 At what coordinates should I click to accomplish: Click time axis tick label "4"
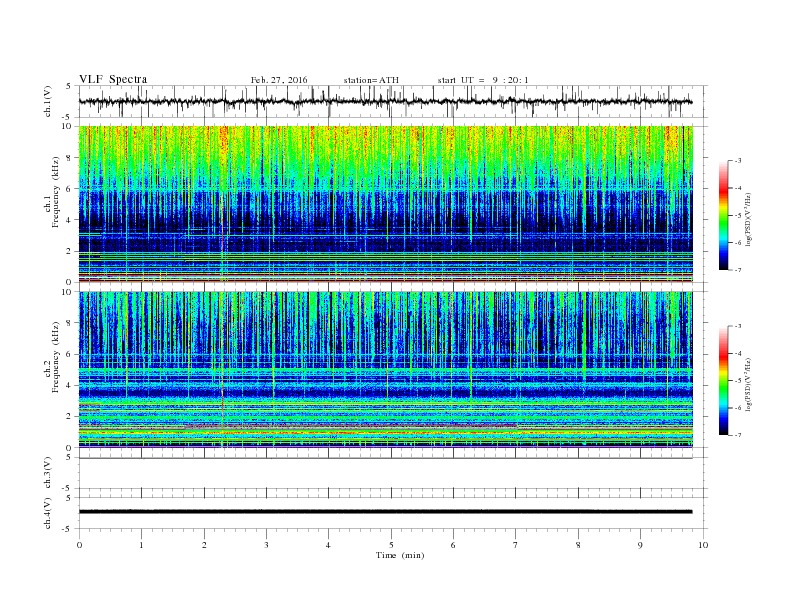[328, 545]
